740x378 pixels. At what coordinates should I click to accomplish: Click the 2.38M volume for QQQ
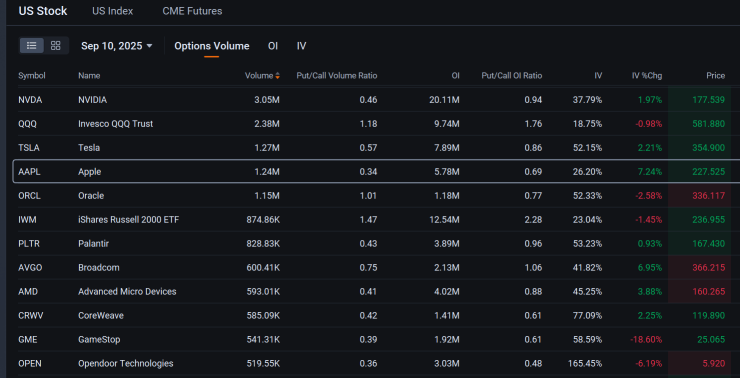tap(267, 124)
